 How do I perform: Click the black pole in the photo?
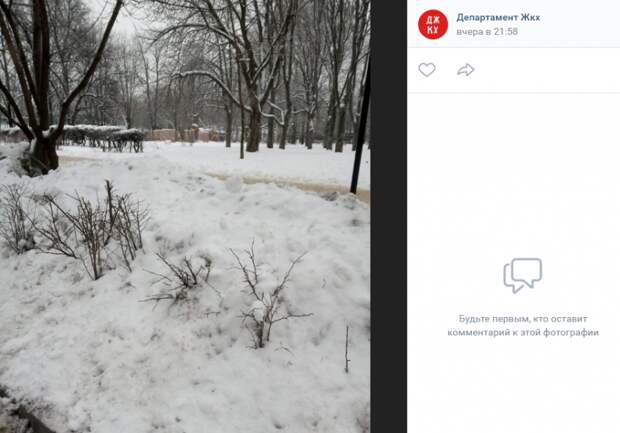point(361,127)
